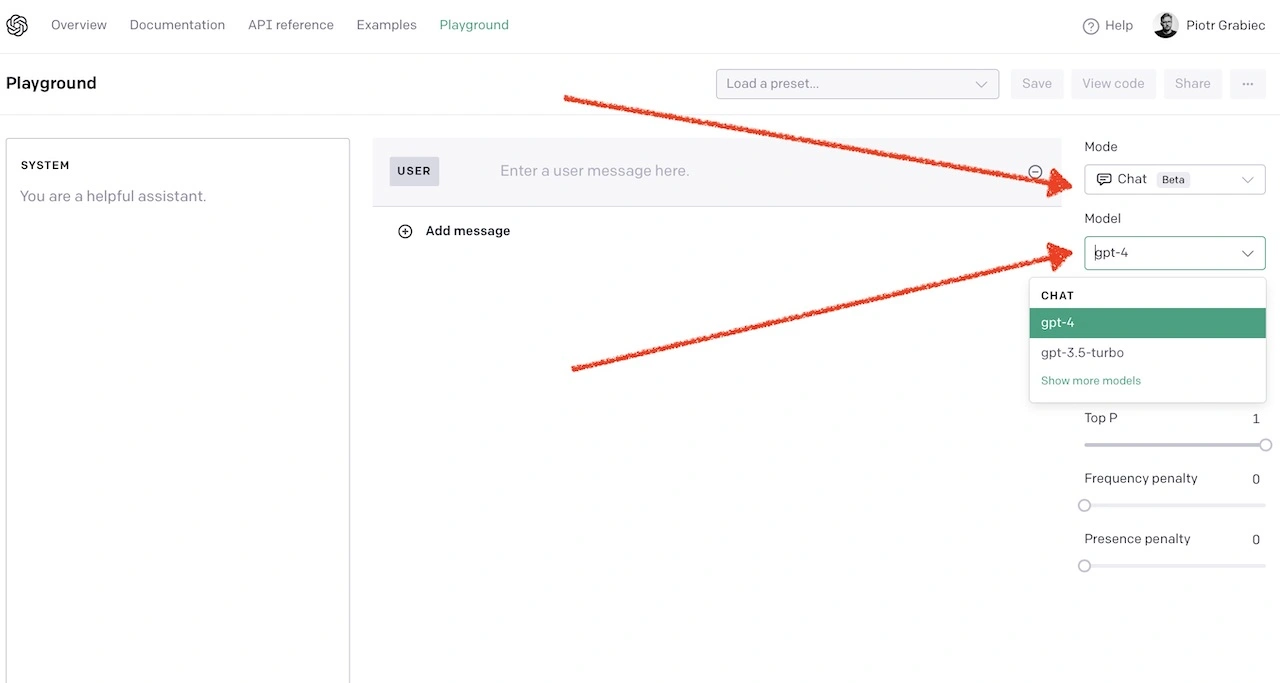Screen dimensions: 1280x683
Task: Open the View code button
Action: (x=1113, y=84)
